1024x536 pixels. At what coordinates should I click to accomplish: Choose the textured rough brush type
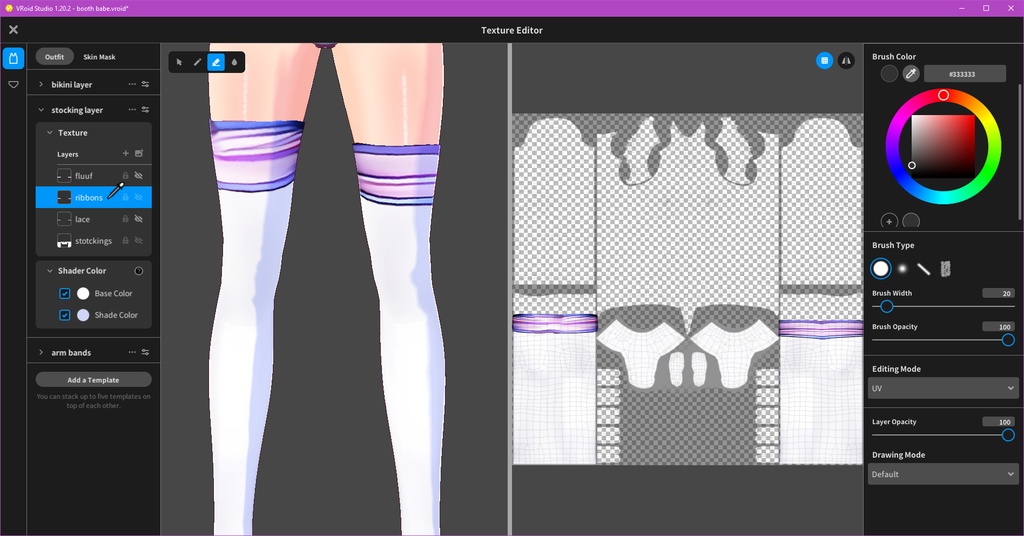pyautogui.click(x=945, y=268)
